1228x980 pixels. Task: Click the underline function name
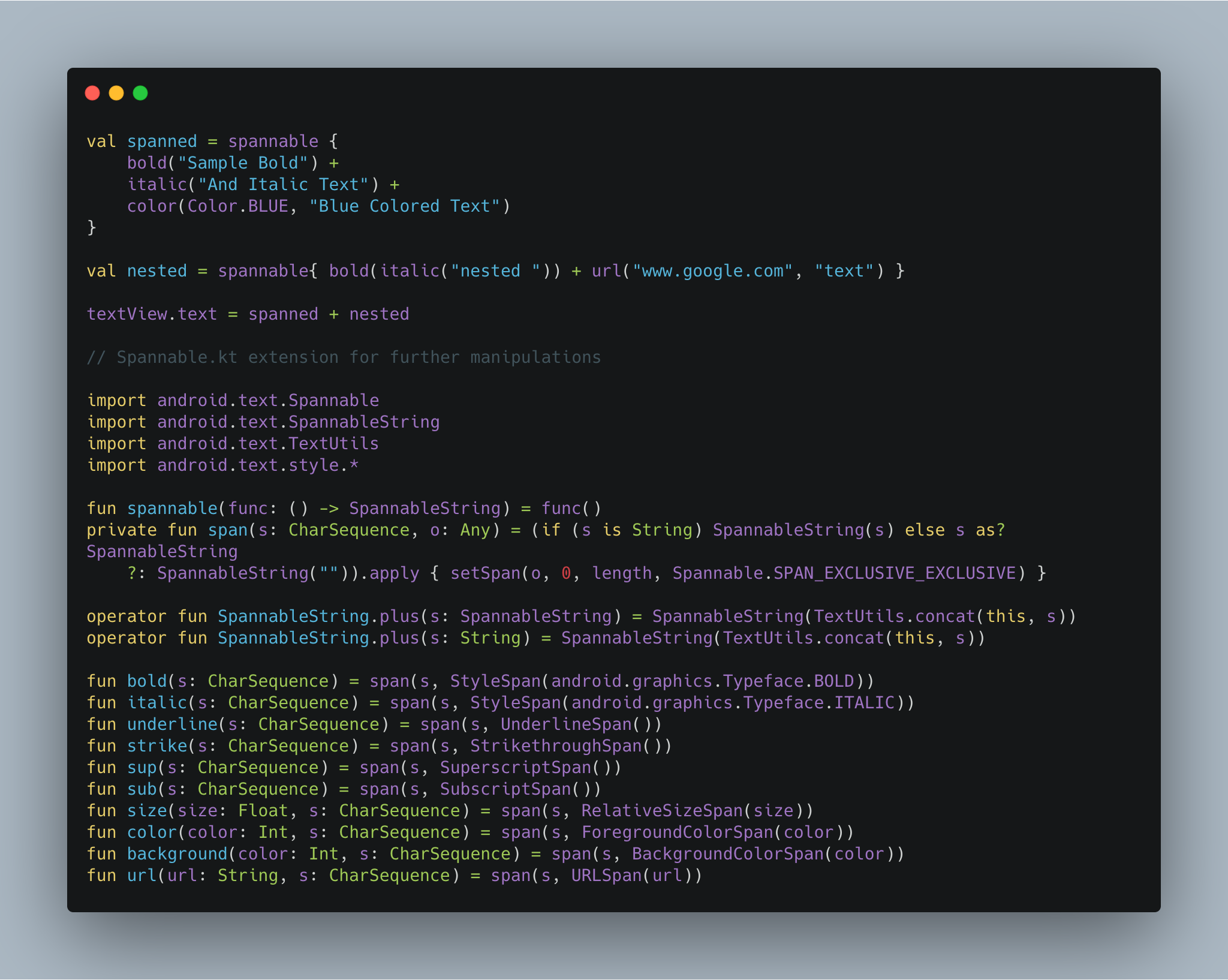click(172, 725)
